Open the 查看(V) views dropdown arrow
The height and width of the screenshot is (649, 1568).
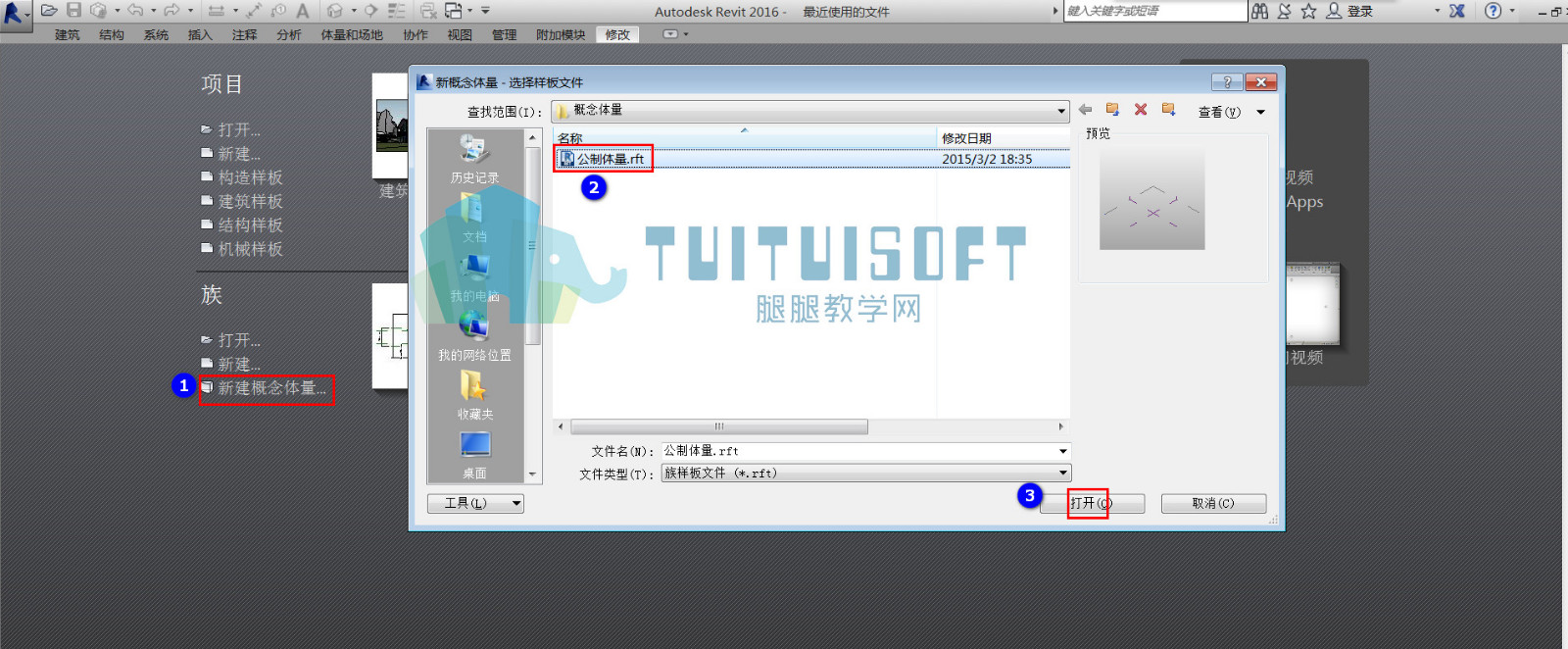(1261, 112)
